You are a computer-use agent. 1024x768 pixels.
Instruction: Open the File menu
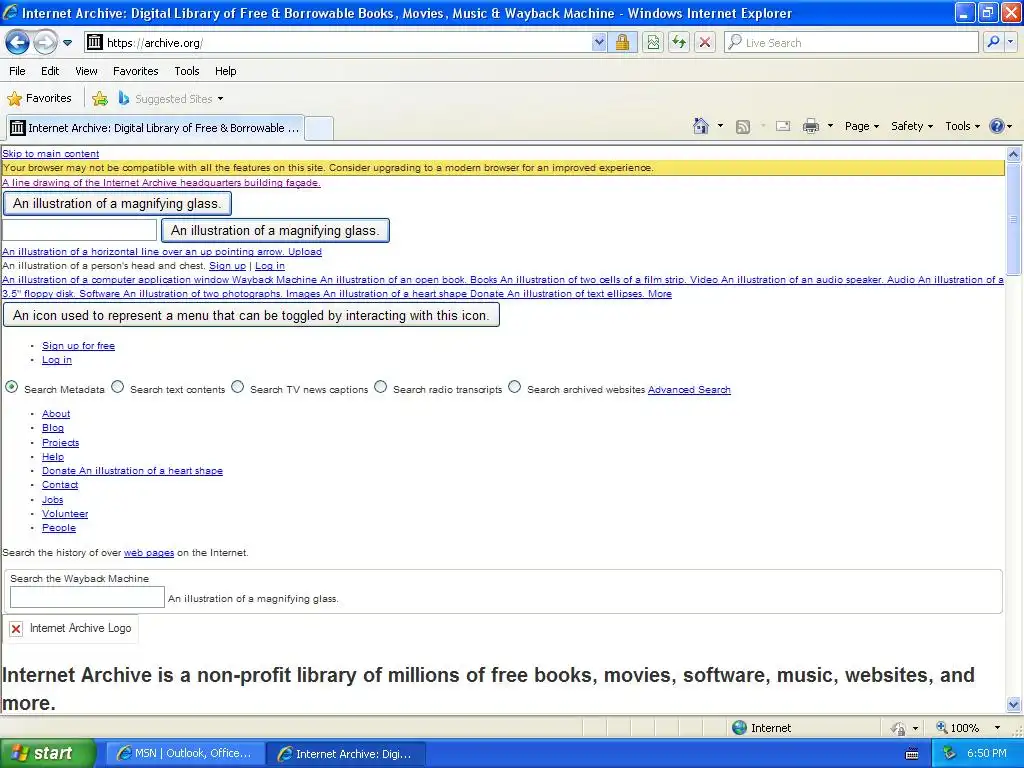[18, 71]
